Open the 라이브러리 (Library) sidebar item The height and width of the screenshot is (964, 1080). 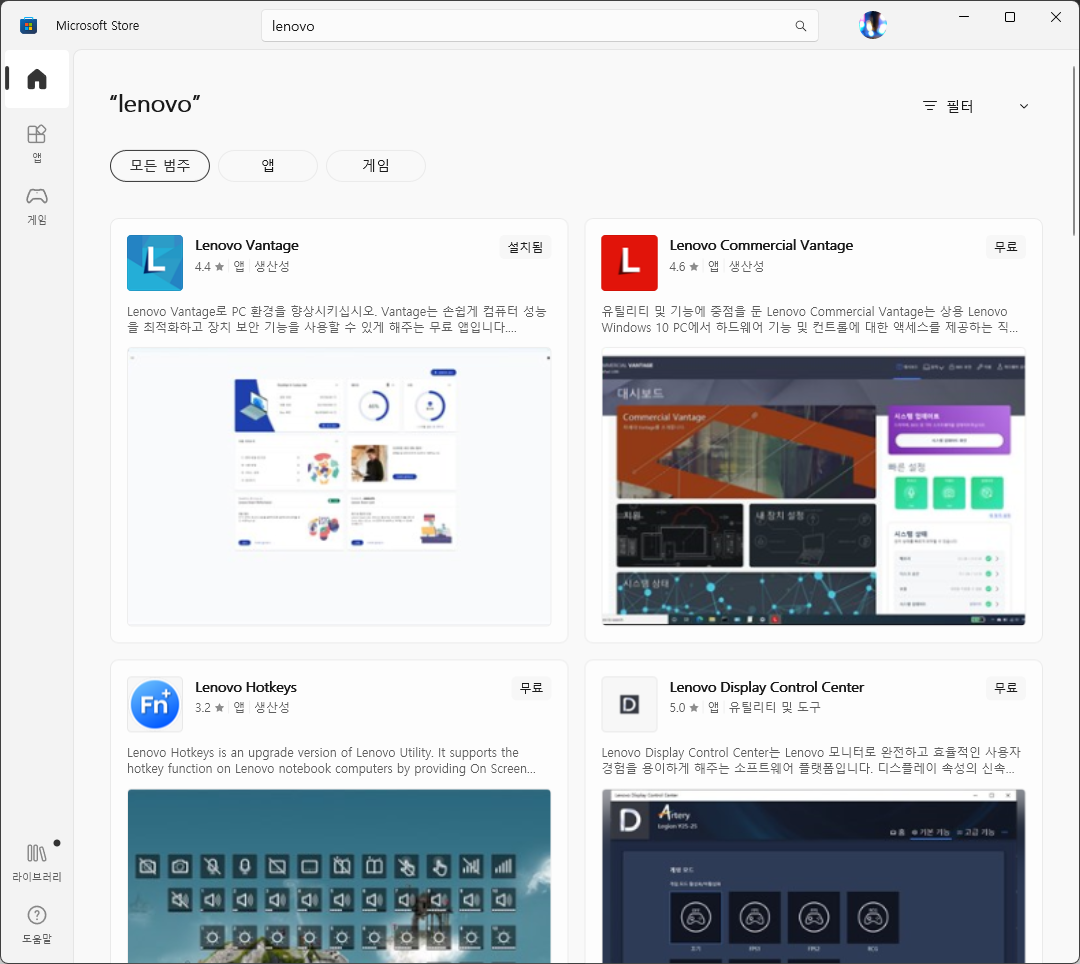[x=37, y=863]
